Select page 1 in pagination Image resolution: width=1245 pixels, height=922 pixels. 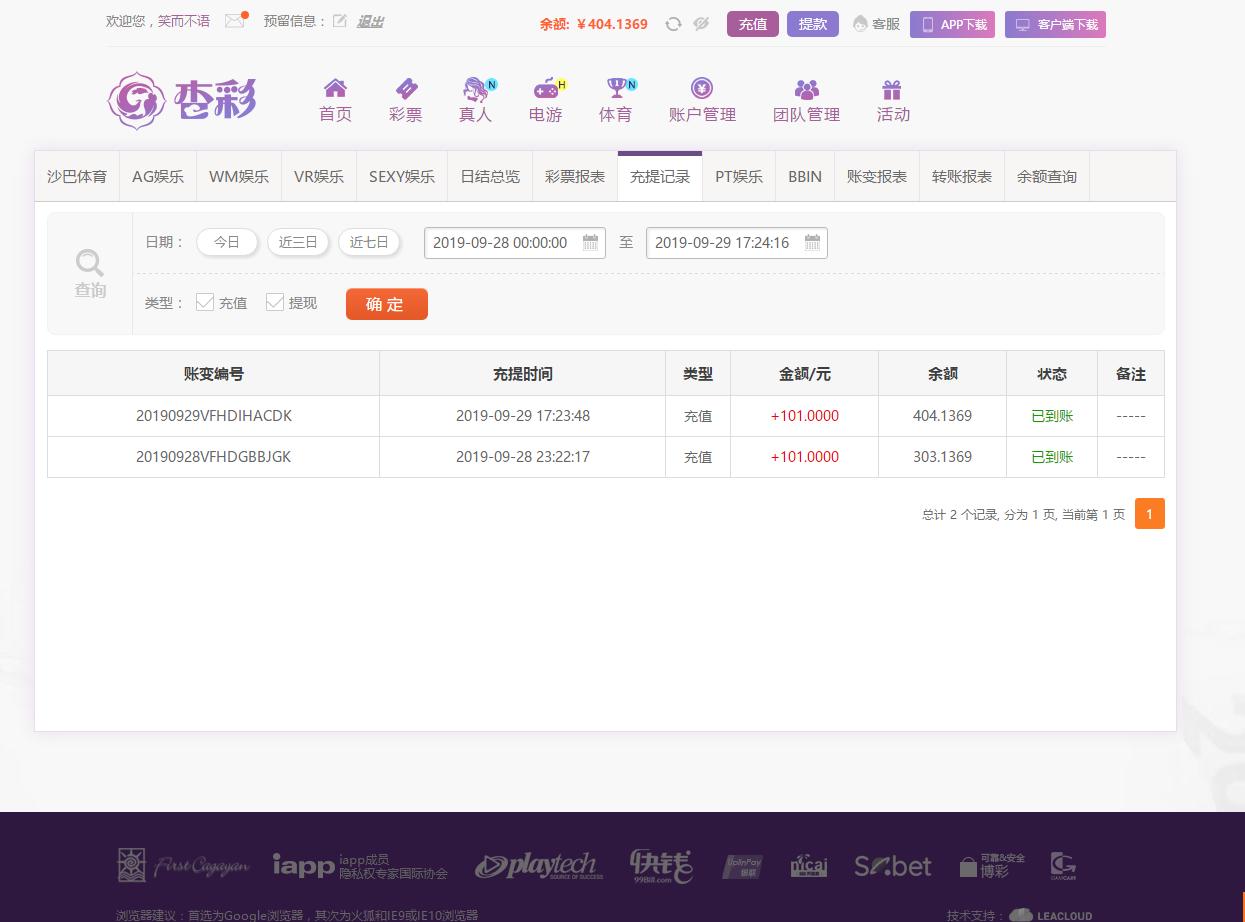point(1149,513)
